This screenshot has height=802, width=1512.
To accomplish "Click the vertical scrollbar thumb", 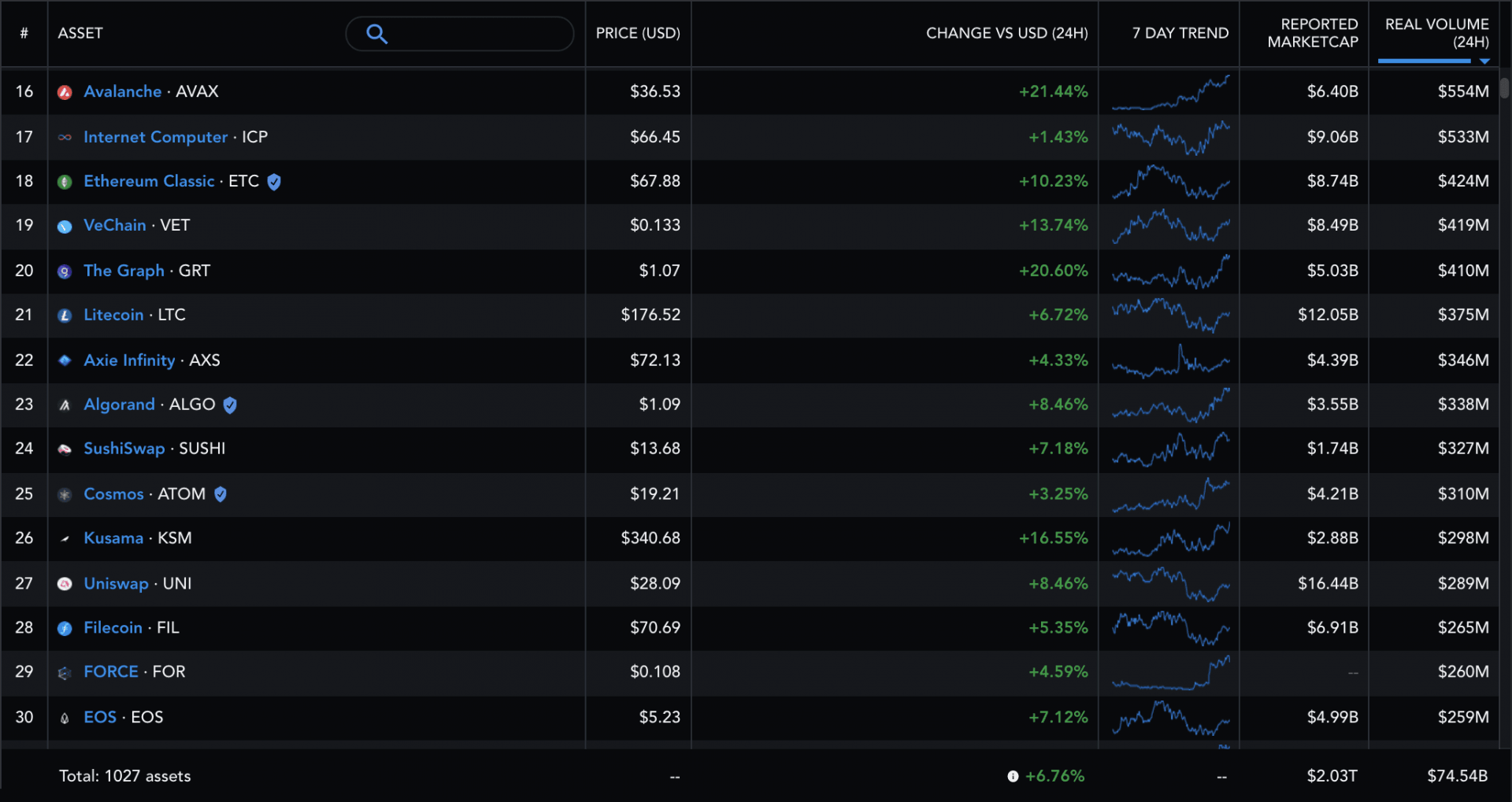I will coord(1505,85).
